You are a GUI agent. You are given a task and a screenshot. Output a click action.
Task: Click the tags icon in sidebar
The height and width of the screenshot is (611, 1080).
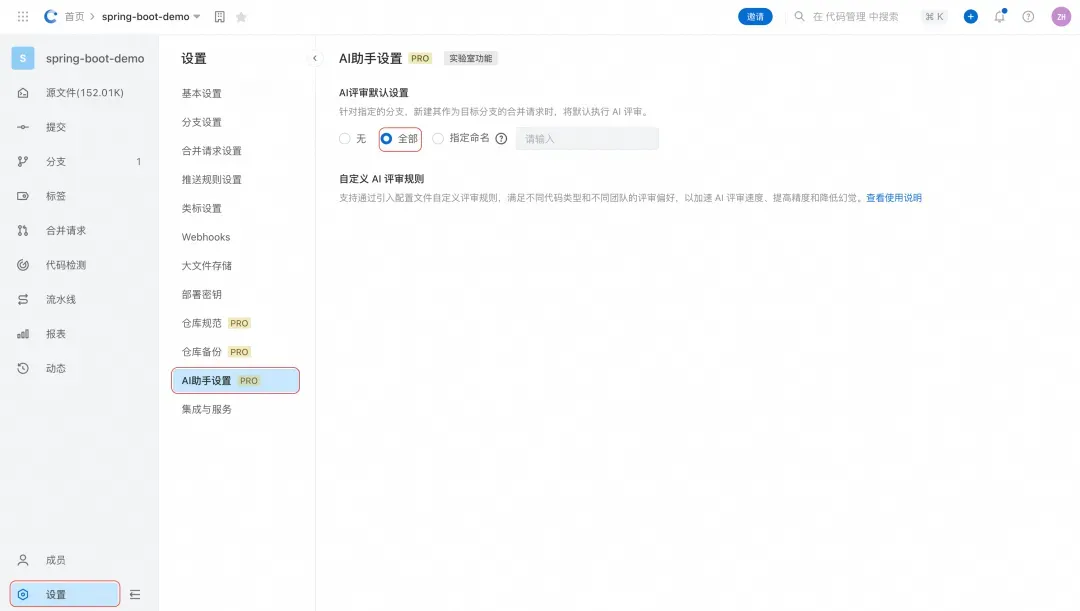click(x=23, y=196)
